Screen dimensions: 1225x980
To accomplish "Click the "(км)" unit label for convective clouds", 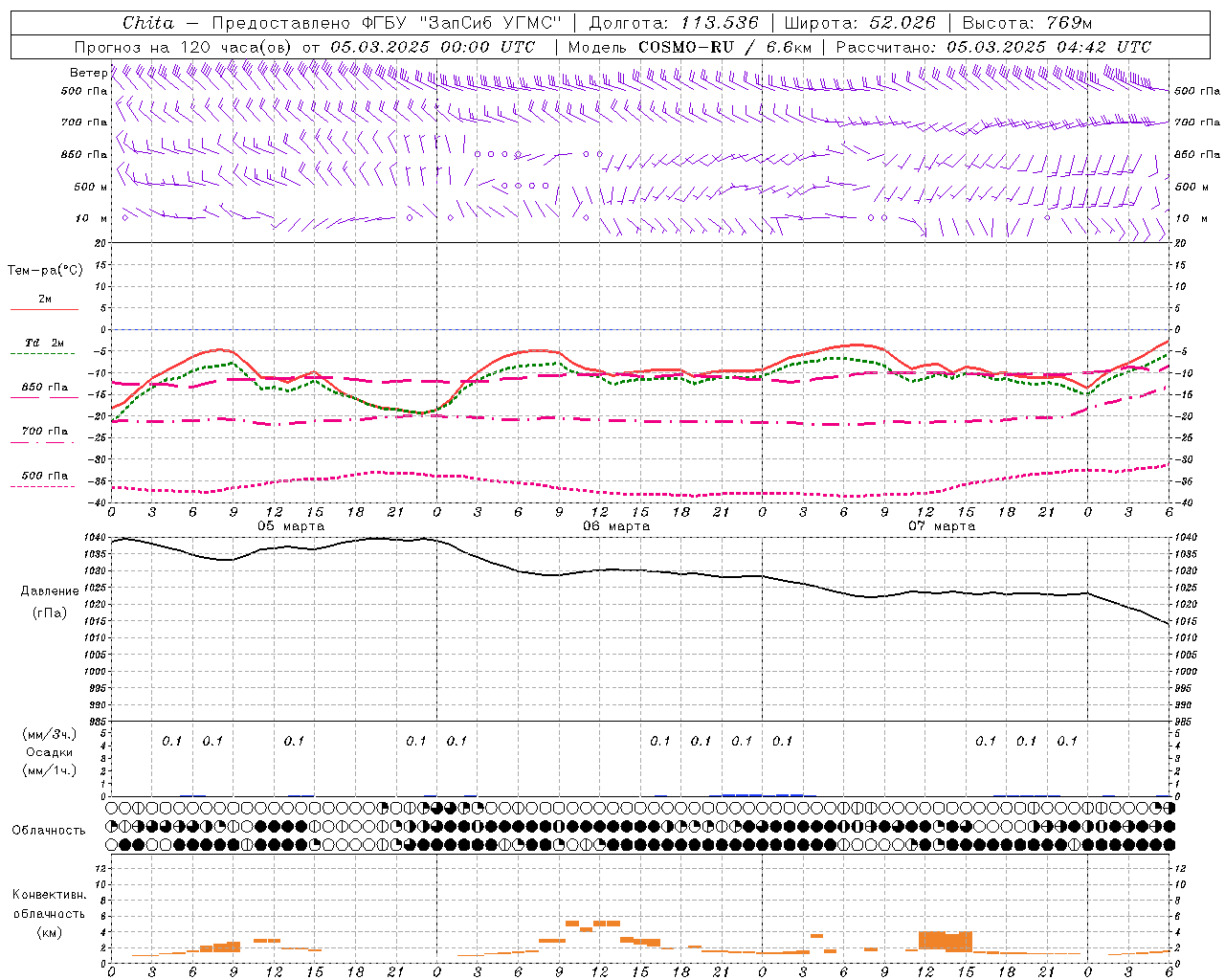I will tap(50, 932).
